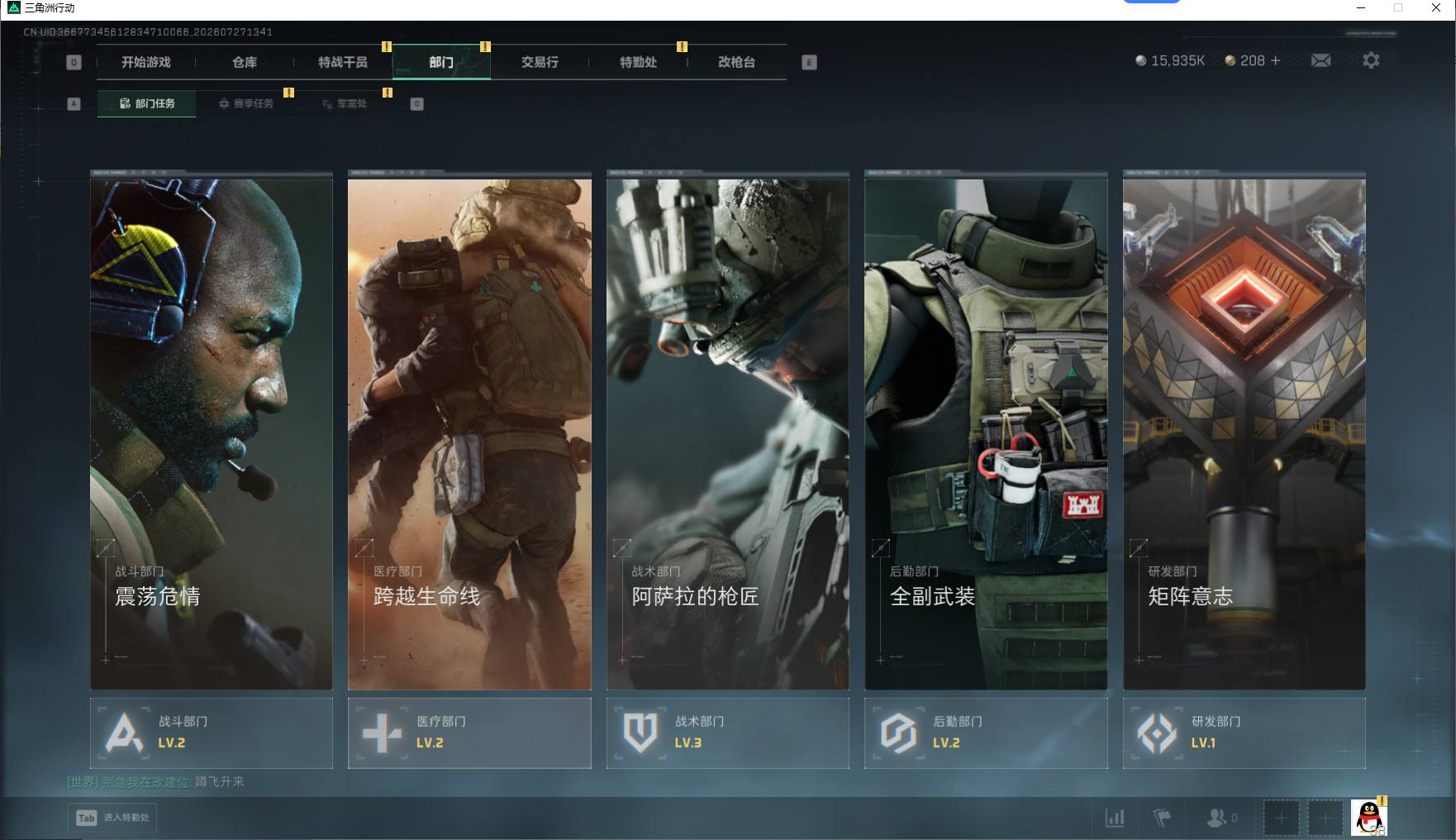Open the 仓库 tab
The image size is (1456, 840).
tap(245, 62)
